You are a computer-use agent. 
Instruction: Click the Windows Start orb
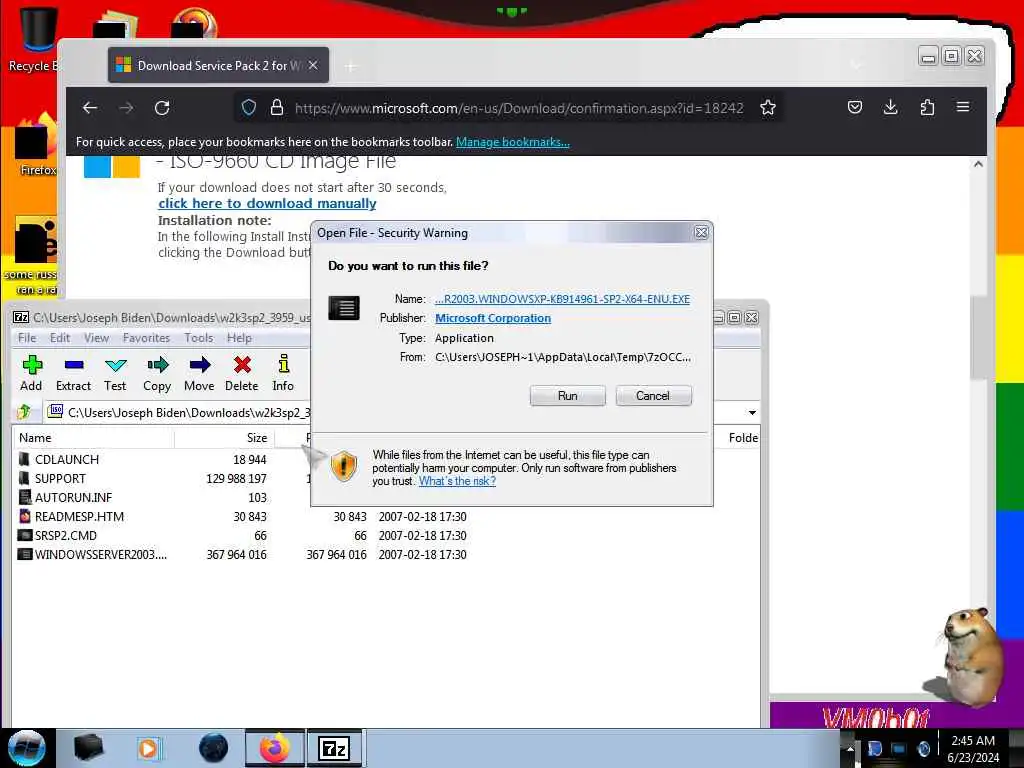27,748
